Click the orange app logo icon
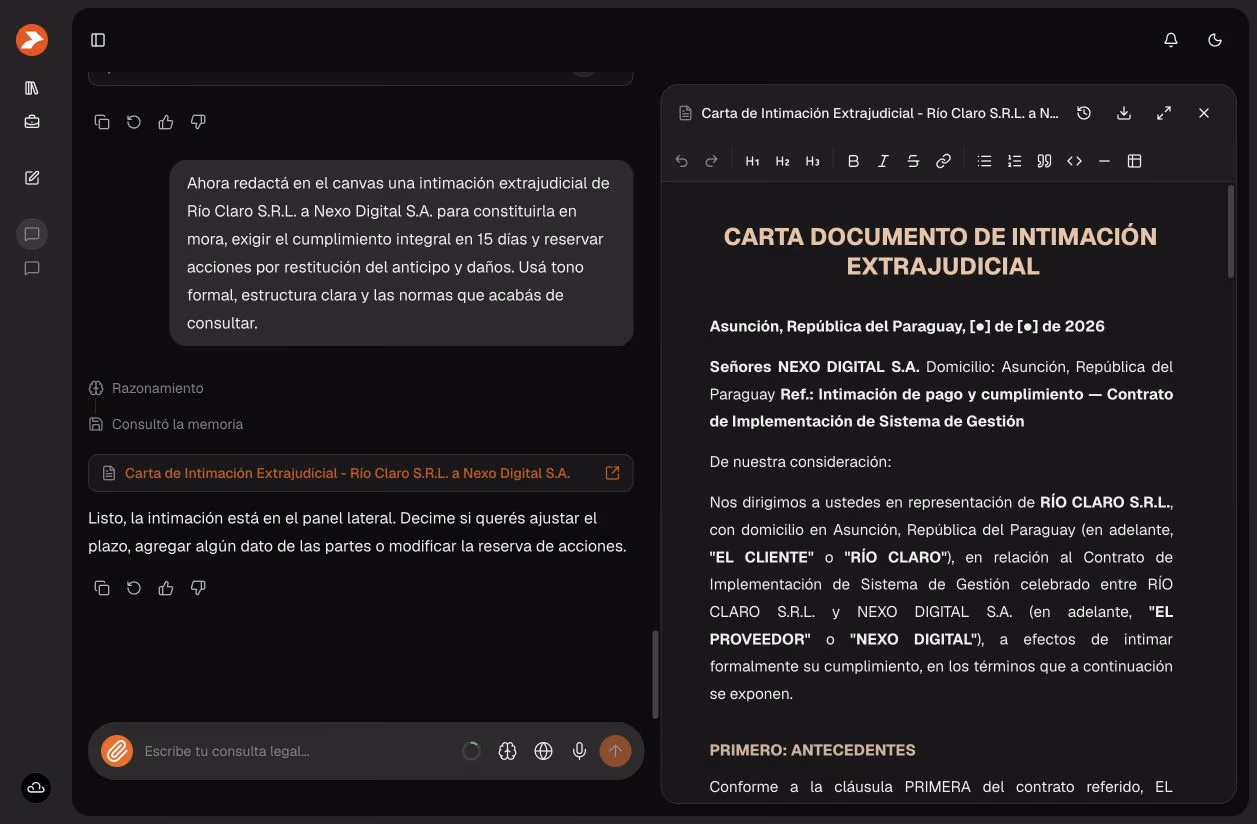Screen dimensions: 1257x824 [x=32, y=40]
